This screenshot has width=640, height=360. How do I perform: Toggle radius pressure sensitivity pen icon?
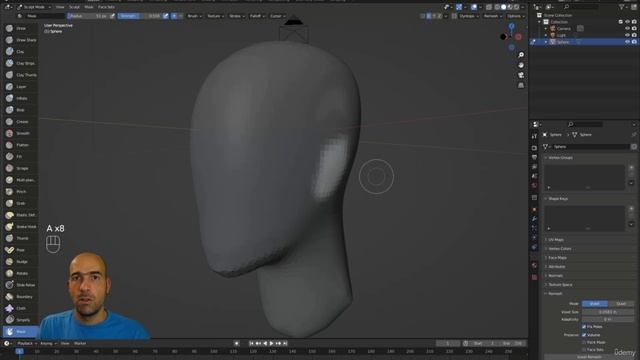[113, 16]
